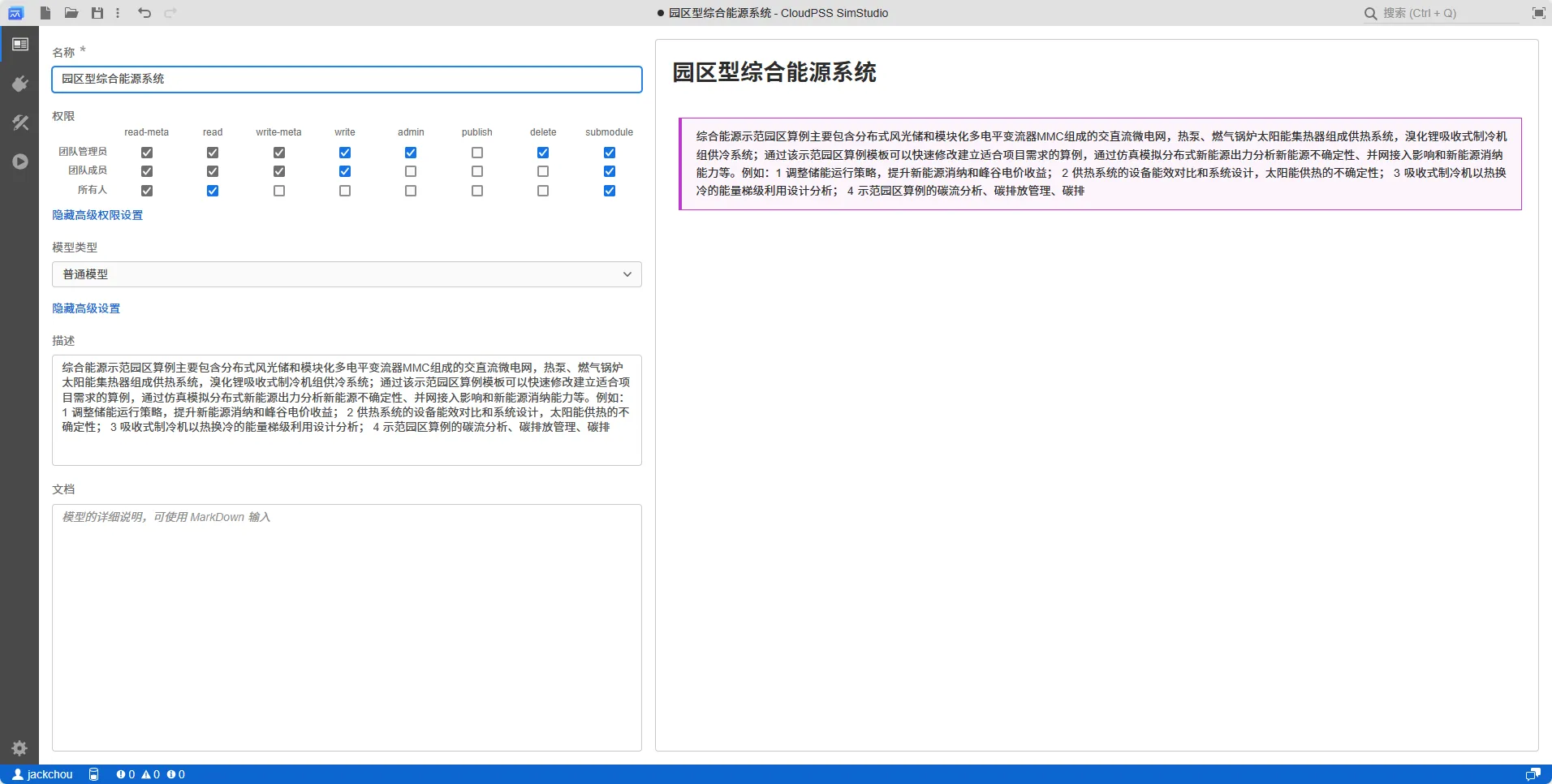Create a new file via toolbar icon
This screenshot has height=784, width=1552.
45,13
